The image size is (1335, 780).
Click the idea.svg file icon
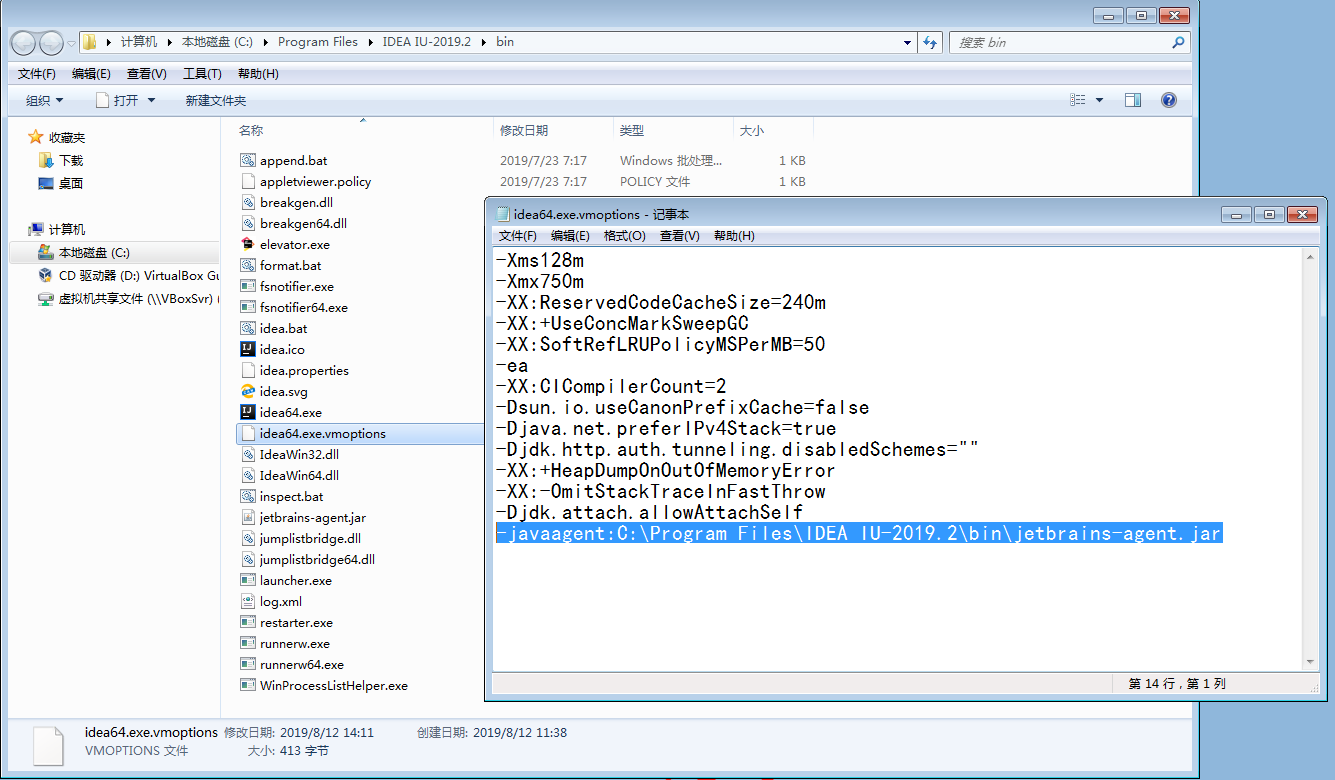pyautogui.click(x=249, y=391)
